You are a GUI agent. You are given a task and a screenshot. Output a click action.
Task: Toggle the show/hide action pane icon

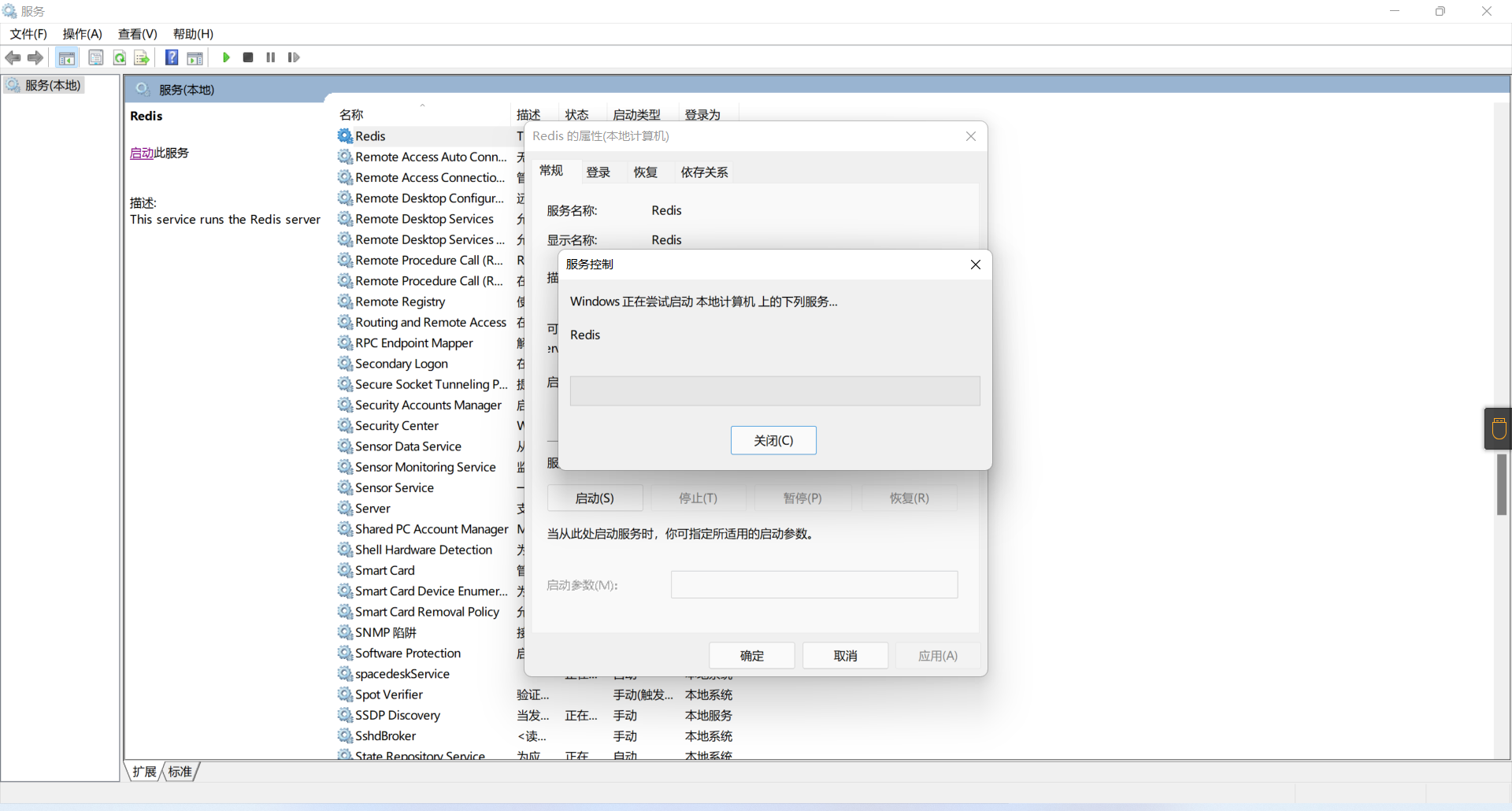[195, 57]
